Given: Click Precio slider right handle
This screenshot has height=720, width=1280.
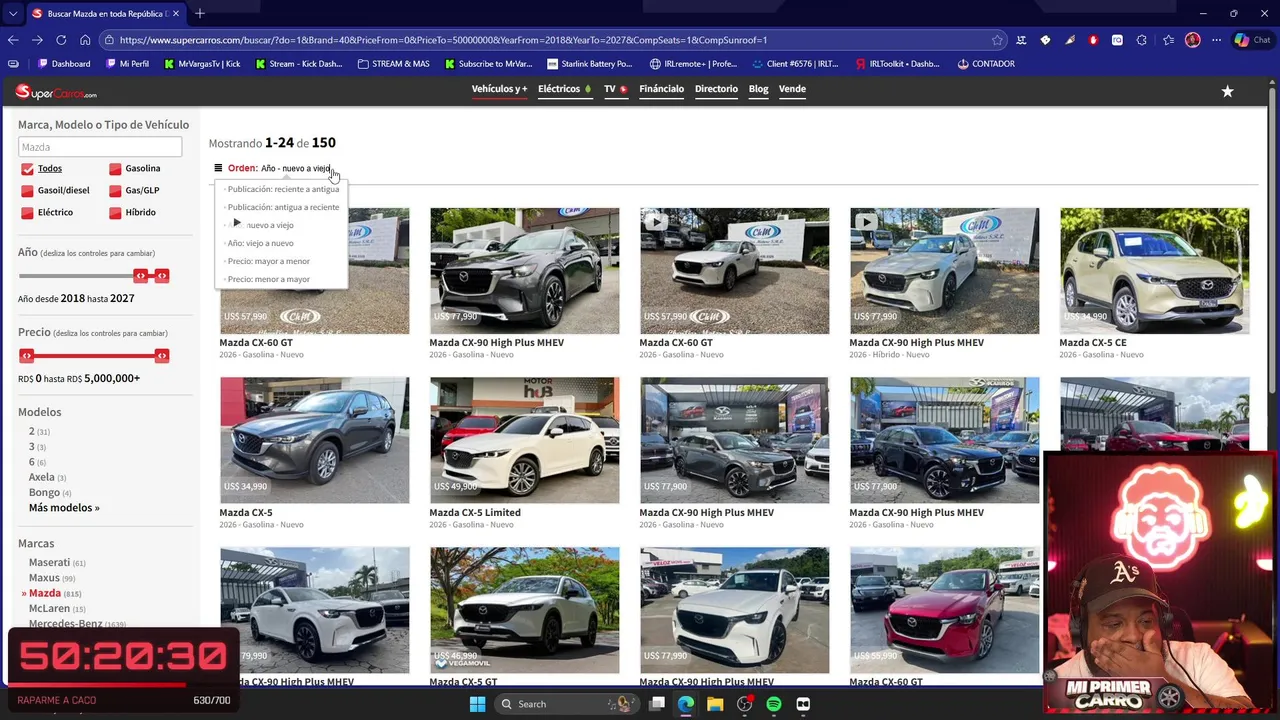Looking at the screenshot, I should (x=162, y=356).
